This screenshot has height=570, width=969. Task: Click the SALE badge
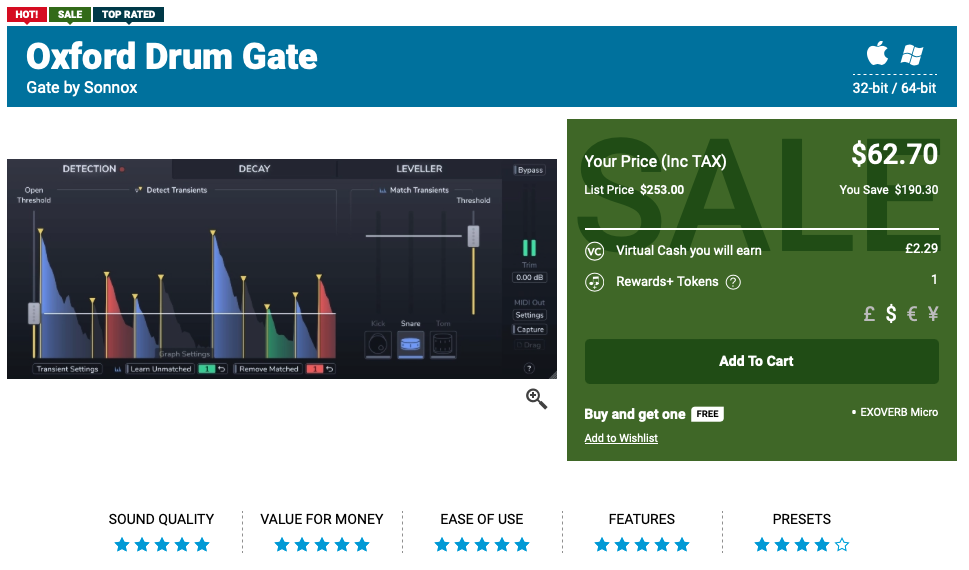pyautogui.click(x=70, y=14)
